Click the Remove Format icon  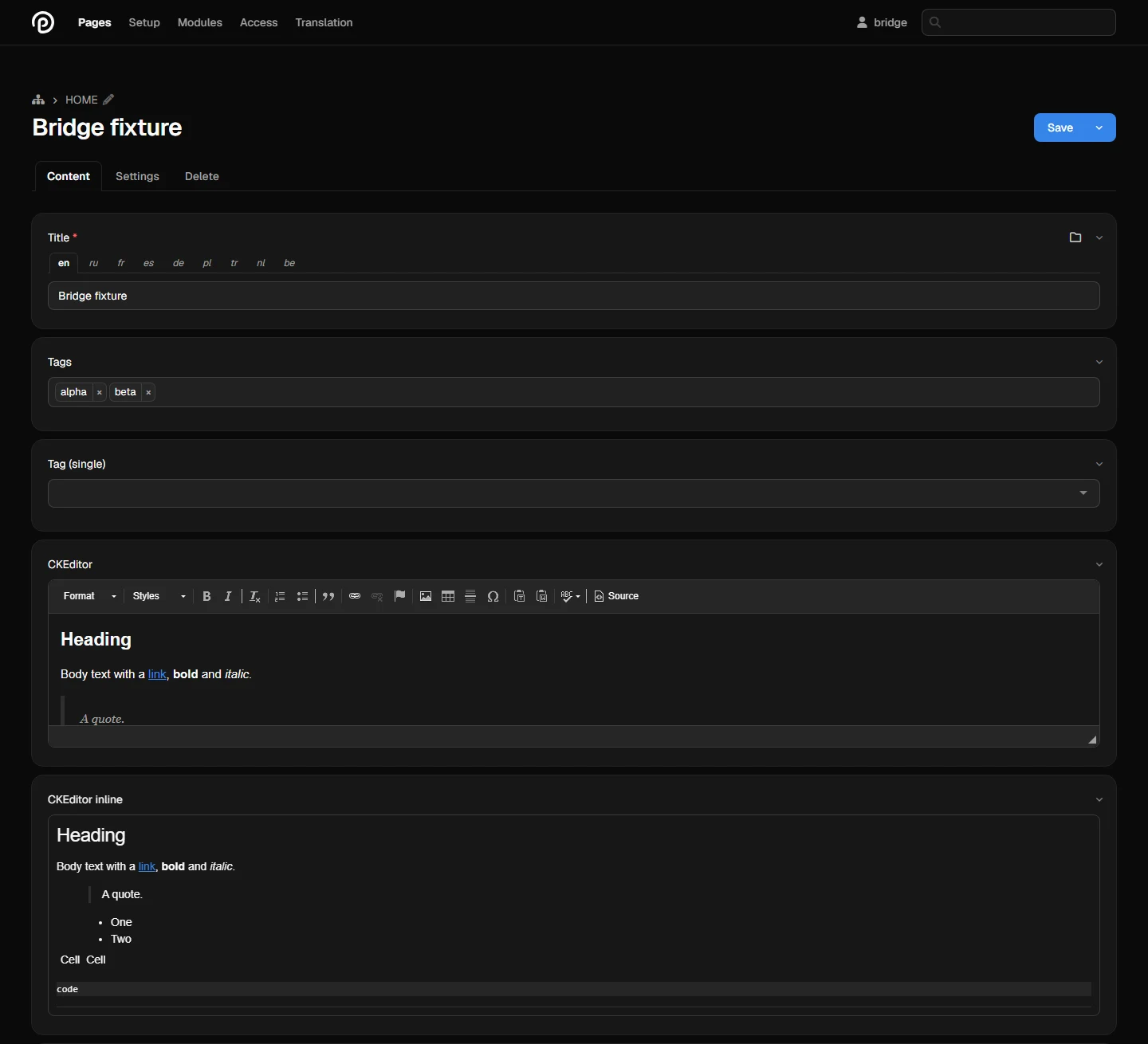click(255, 596)
